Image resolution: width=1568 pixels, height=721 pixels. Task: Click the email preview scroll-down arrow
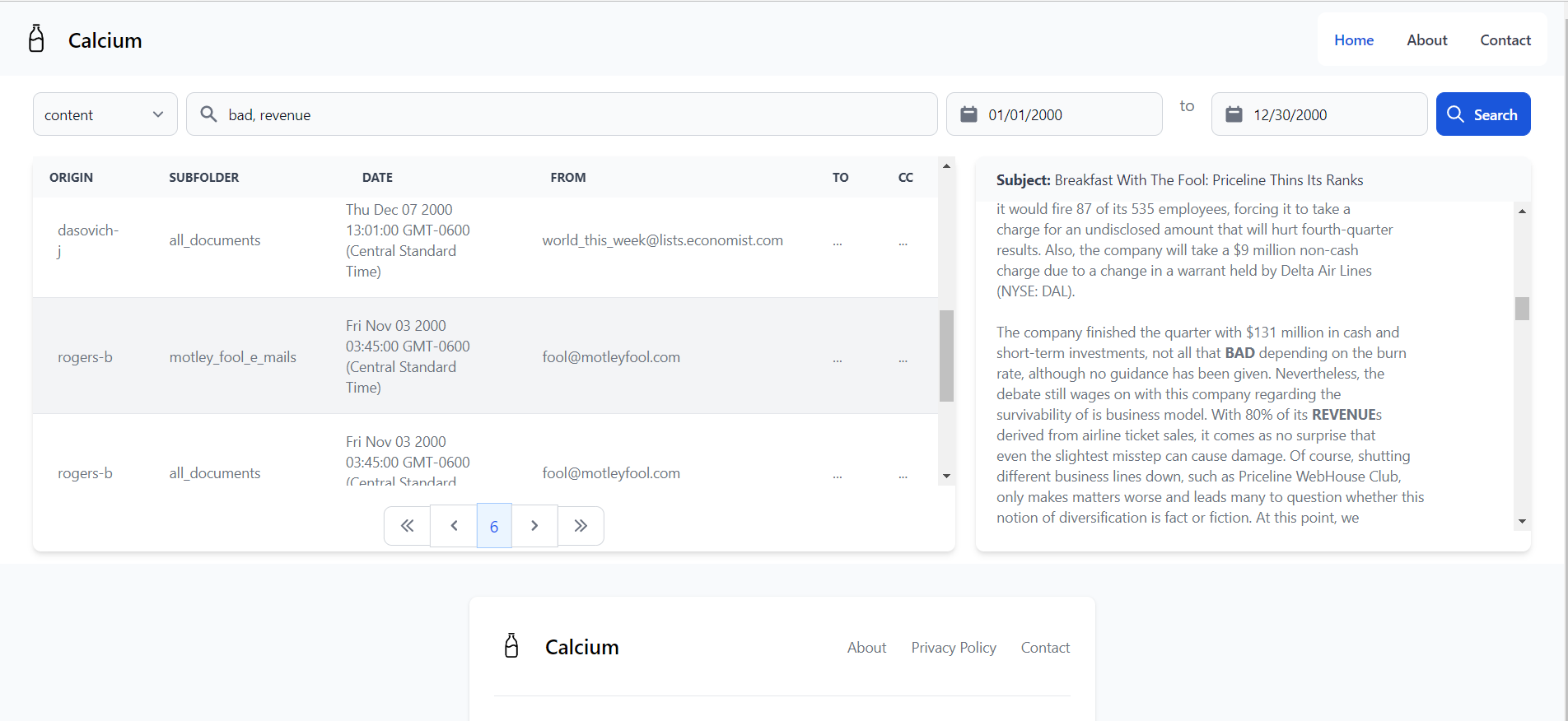(x=1522, y=521)
